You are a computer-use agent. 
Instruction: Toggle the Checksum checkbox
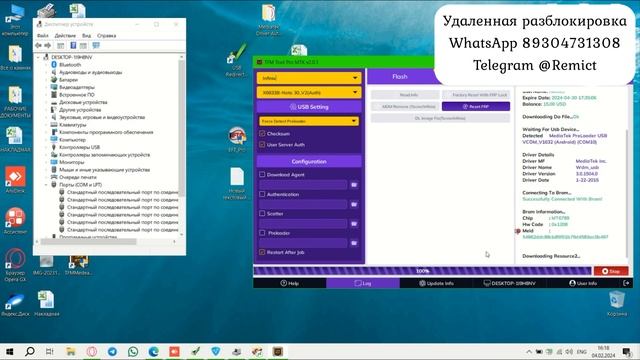coord(262,133)
